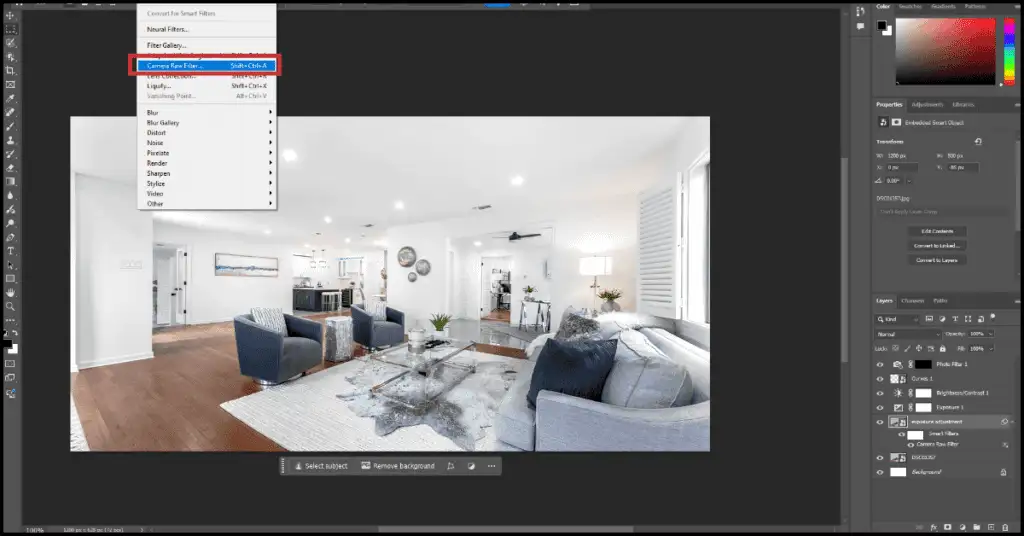The image size is (1024, 536).
Task: Filter layers by type (T) icon
Action: pyautogui.click(x=955, y=319)
